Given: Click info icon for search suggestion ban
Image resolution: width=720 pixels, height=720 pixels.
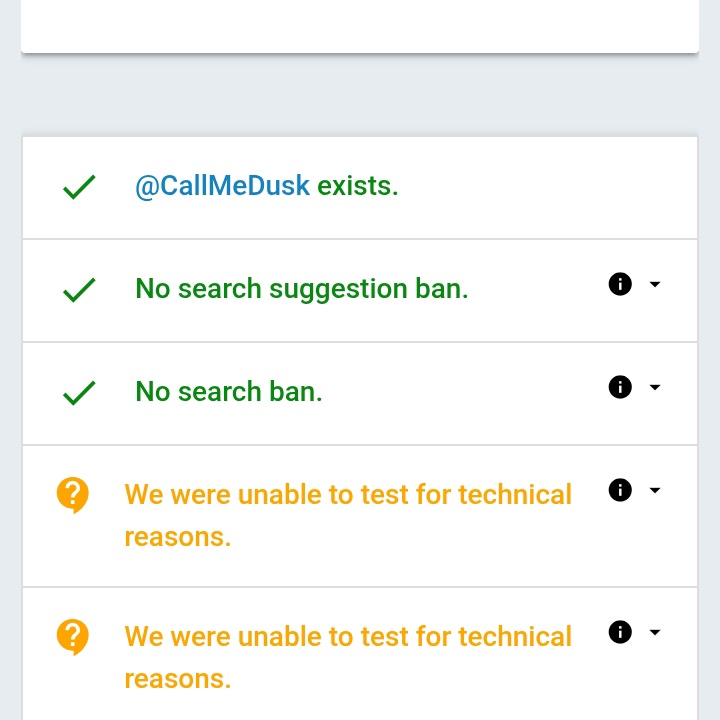Looking at the screenshot, I should pos(620,284).
